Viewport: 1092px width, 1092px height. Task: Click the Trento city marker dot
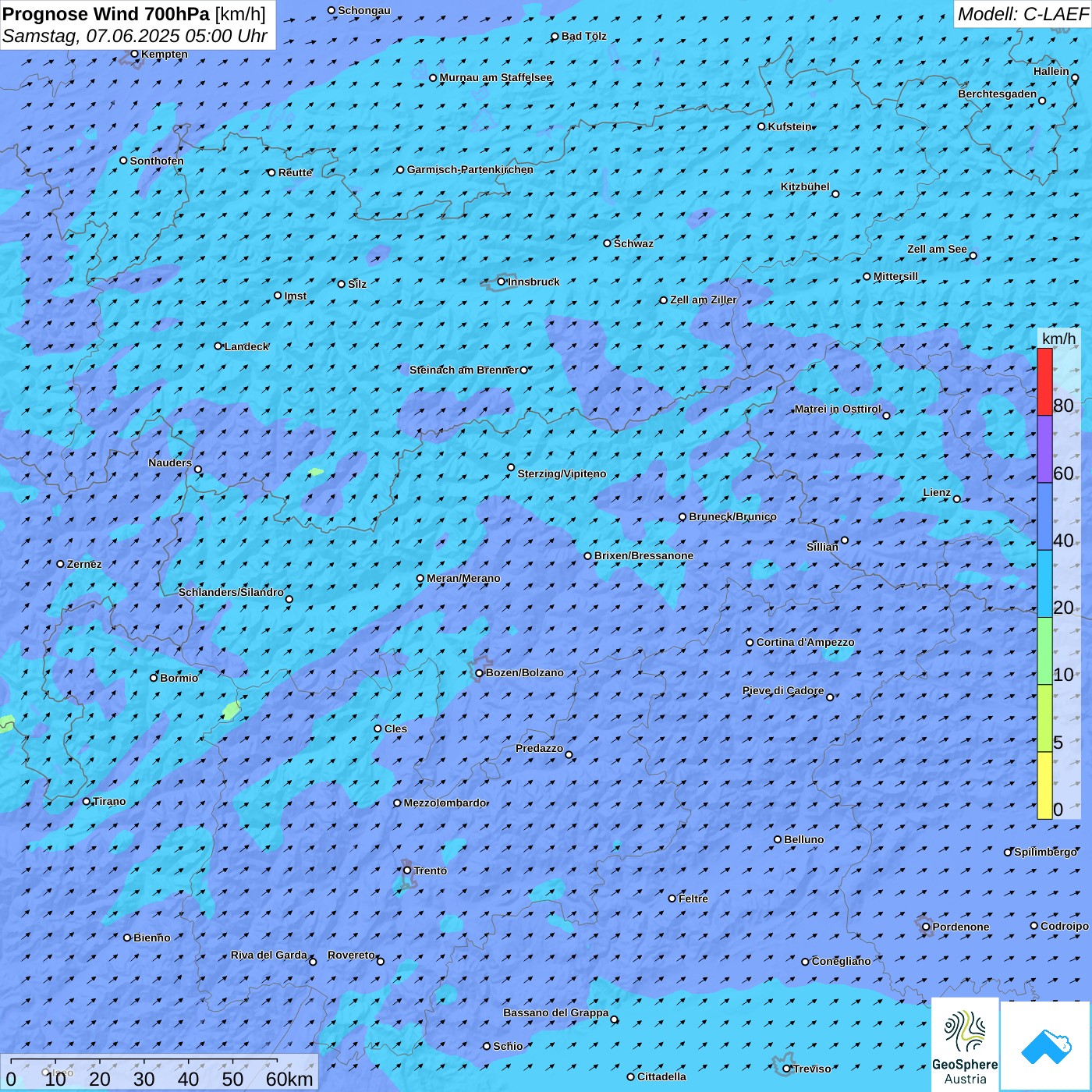point(407,870)
